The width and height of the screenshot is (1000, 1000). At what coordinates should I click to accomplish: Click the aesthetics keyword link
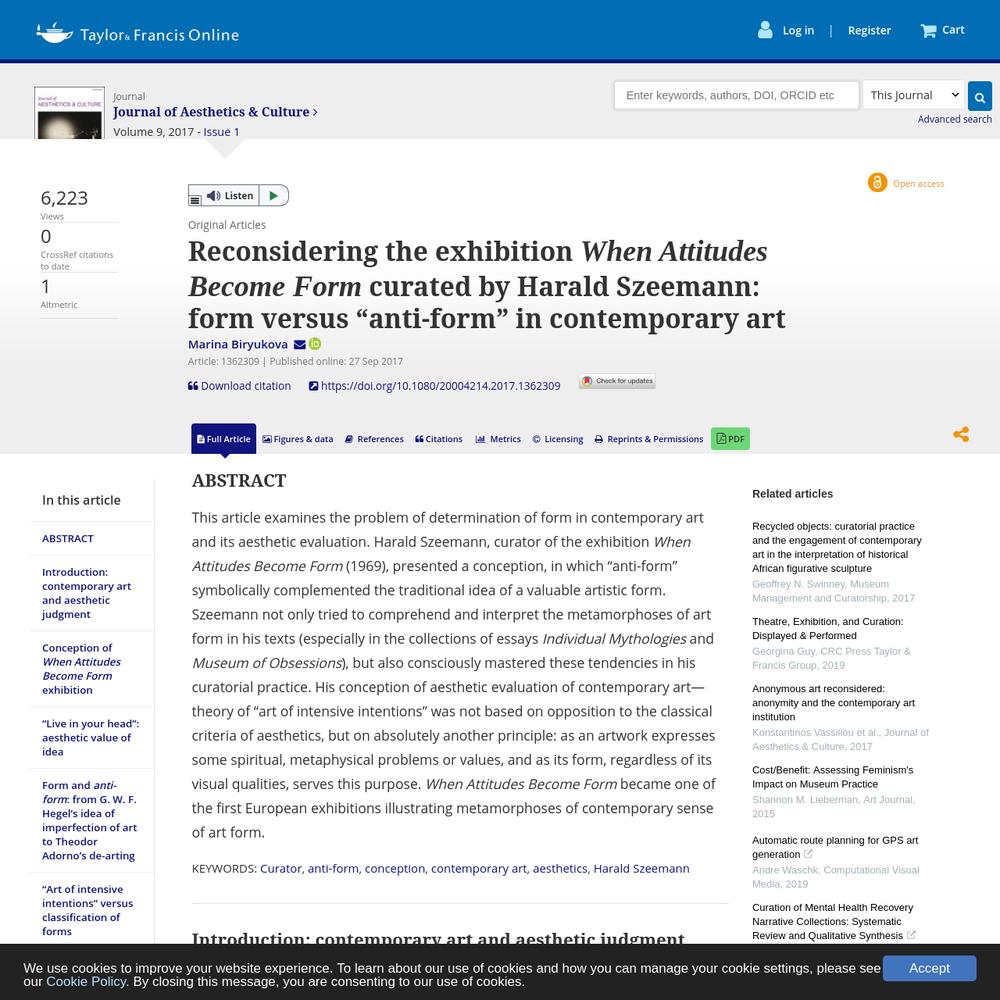pyautogui.click(x=560, y=869)
